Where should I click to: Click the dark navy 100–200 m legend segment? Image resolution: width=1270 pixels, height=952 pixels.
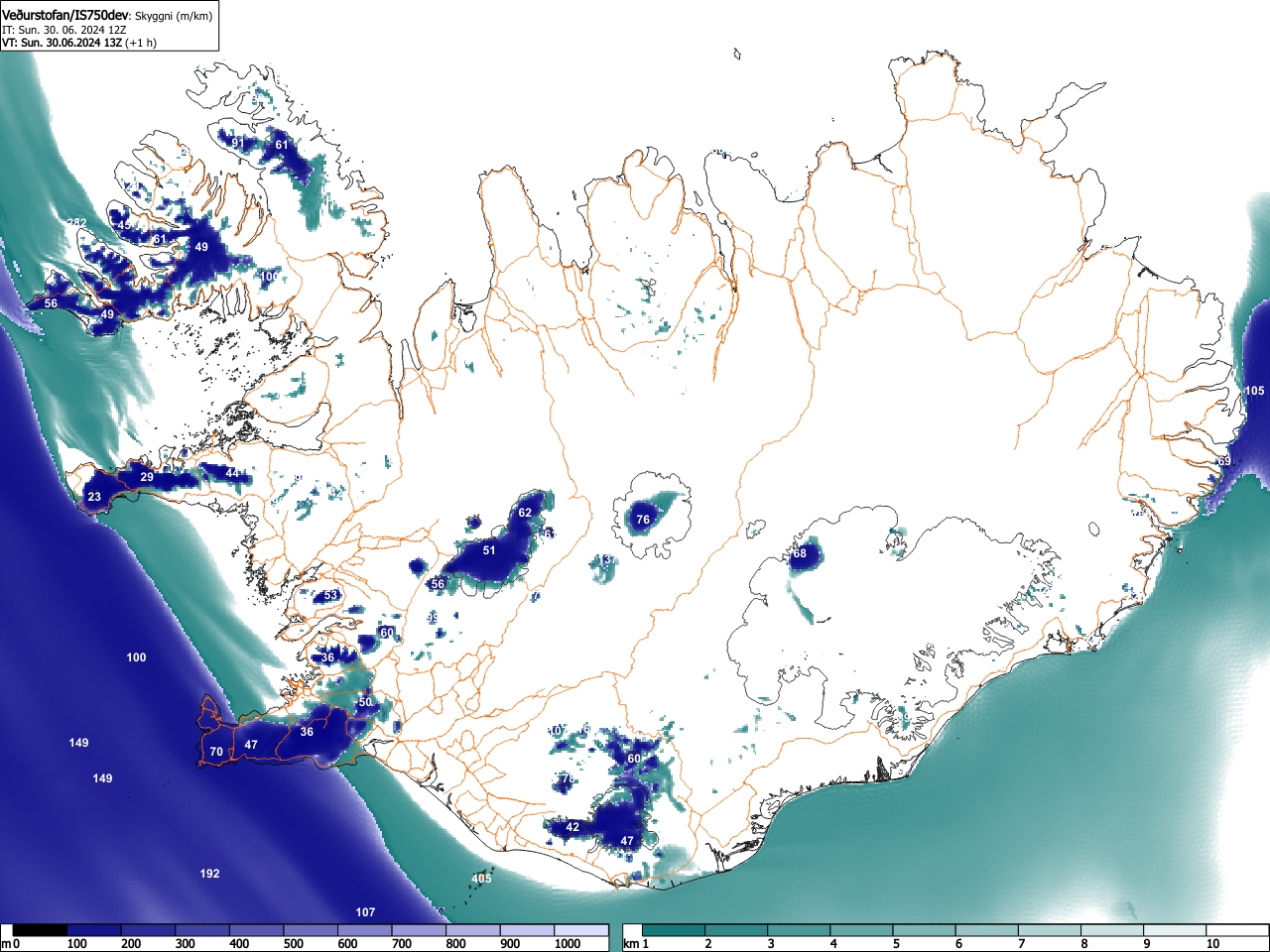click(94, 931)
